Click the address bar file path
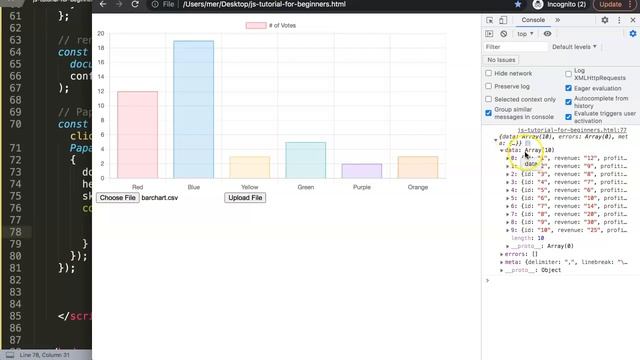Image resolution: width=640 pixels, height=360 pixels. [264, 4]
